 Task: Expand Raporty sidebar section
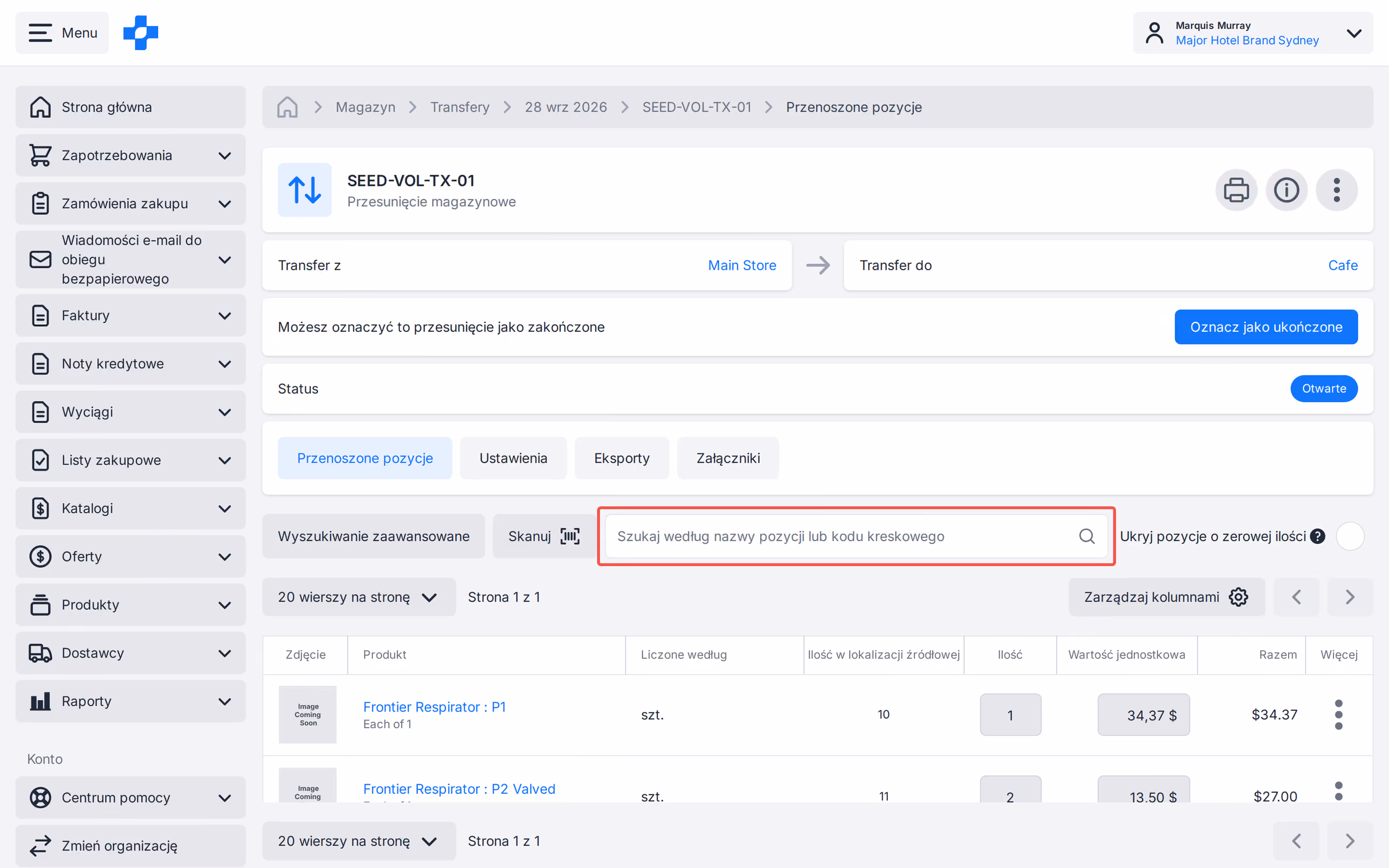coord(130,701)
